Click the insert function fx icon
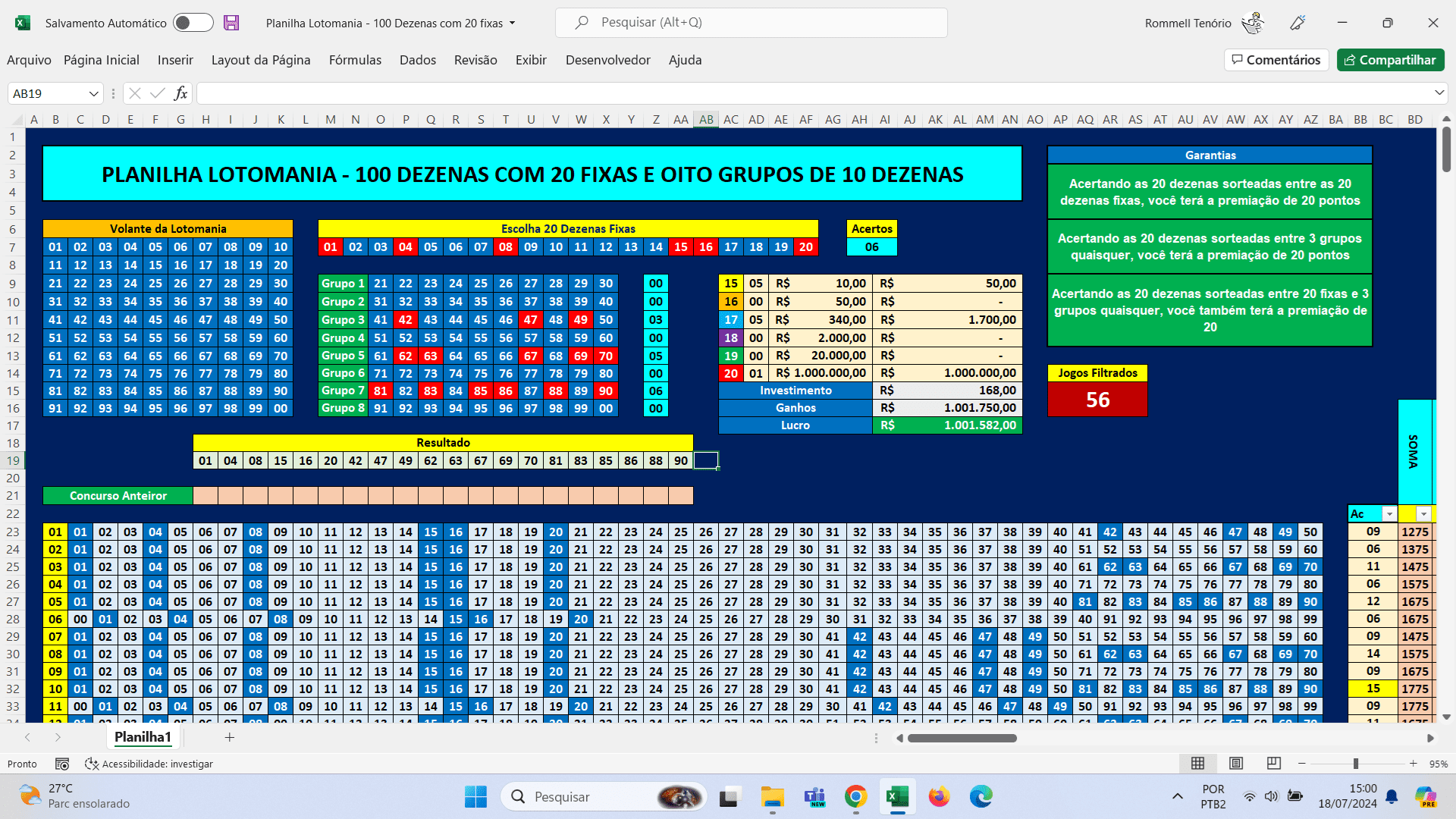The height and width of the screenshot is (819, 1456). [x=180, y=93]
